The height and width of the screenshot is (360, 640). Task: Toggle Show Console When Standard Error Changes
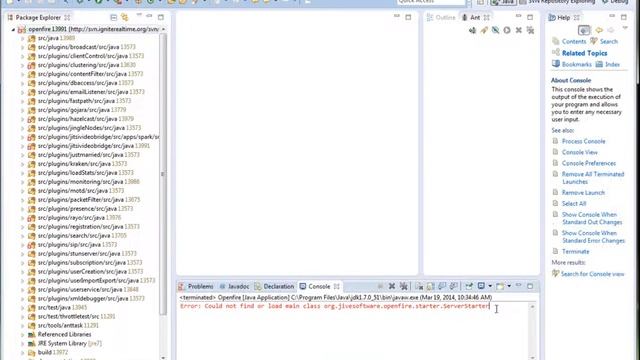(453, 286)
